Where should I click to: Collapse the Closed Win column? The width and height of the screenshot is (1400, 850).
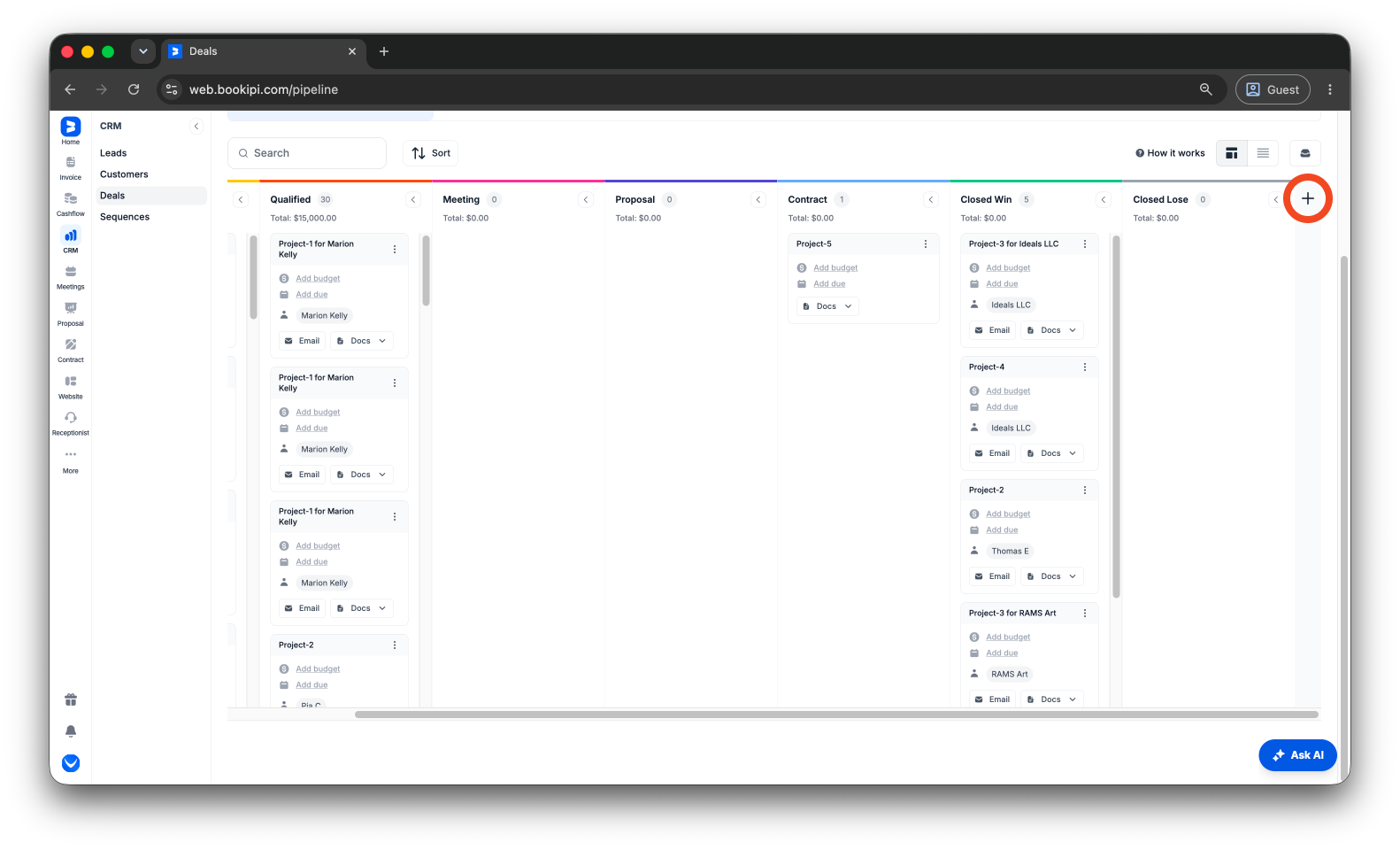tap(1104, 200)
